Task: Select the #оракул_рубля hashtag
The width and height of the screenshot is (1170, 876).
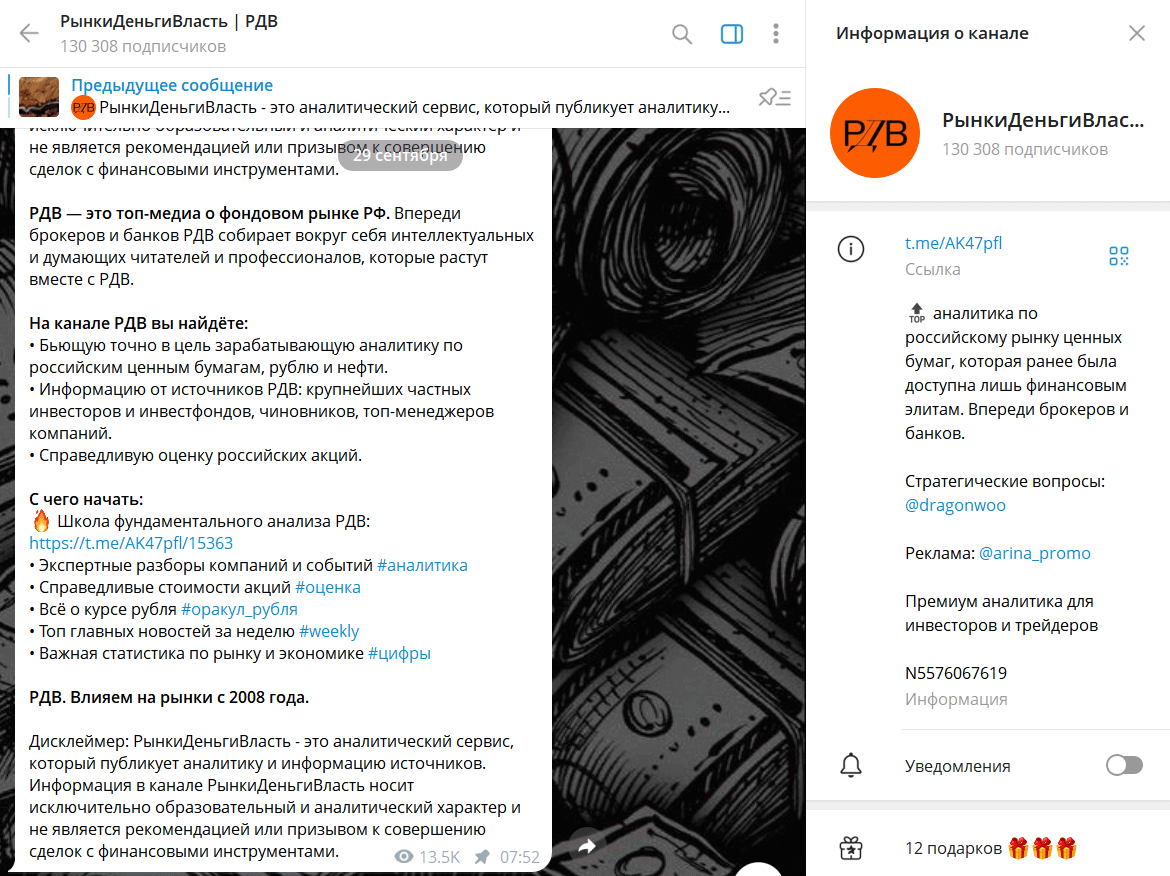Action: 239,610
